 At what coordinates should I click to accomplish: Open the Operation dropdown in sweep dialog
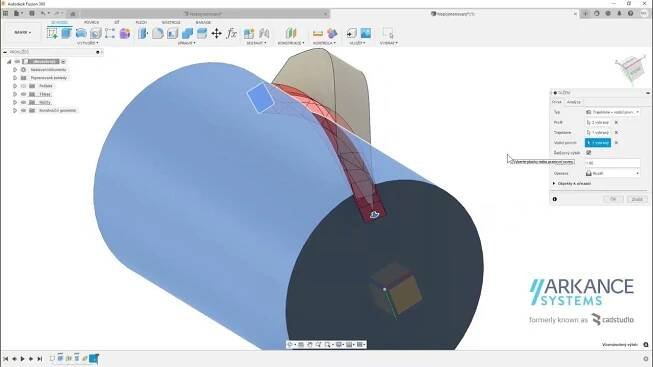tap(612, 173)
